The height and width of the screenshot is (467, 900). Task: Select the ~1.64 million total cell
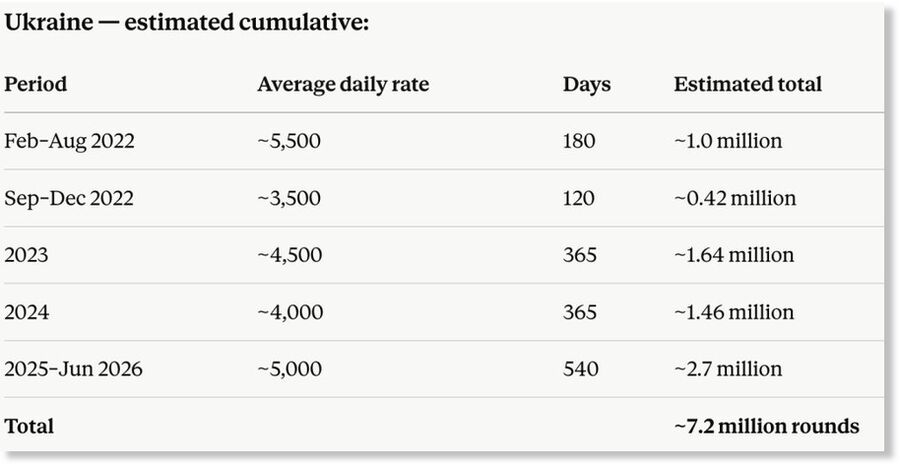click(x=734, y=255)
